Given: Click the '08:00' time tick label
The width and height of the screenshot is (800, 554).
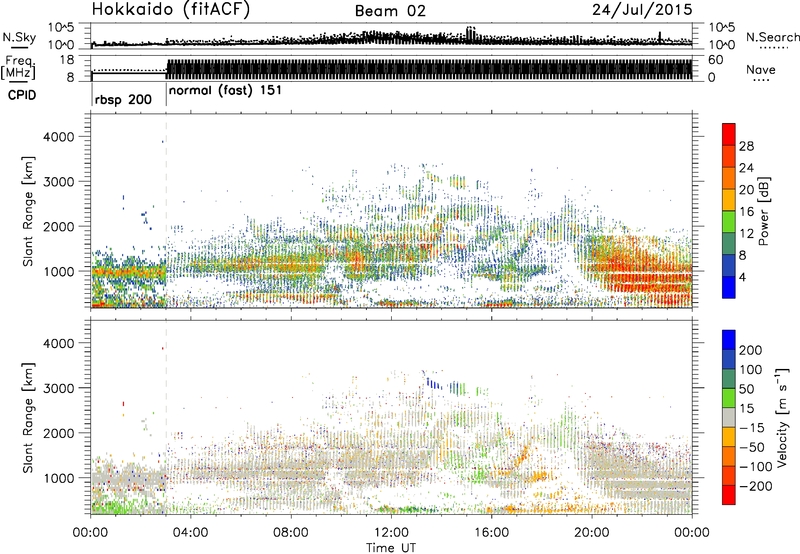Looking at the screenshot, I should 291,533.
